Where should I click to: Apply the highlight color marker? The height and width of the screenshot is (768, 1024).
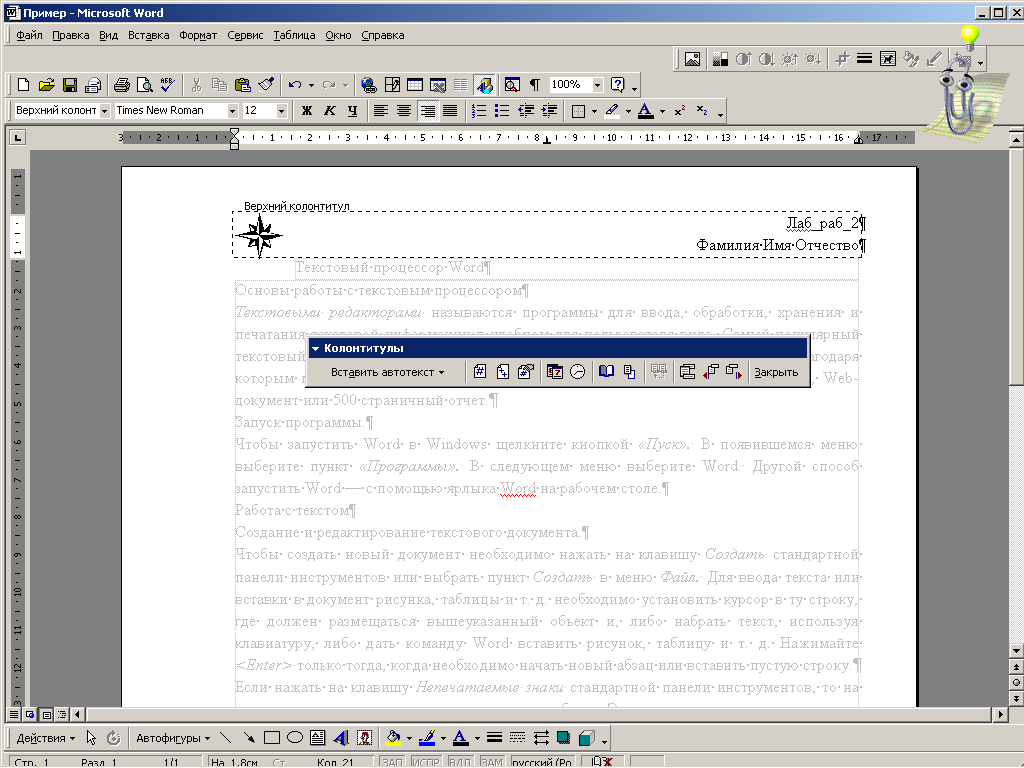(612, 111)
